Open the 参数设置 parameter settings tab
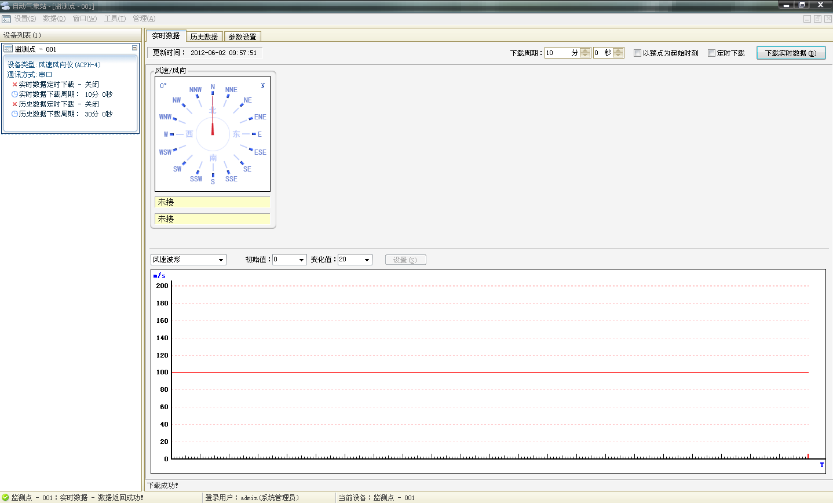833x503 pixels. (242, 36)
